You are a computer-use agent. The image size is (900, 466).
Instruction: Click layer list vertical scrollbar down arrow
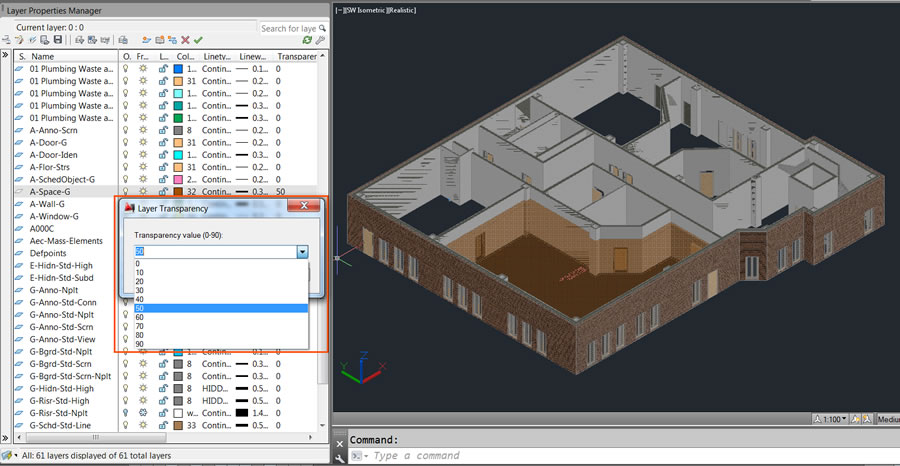pos(323,425)
